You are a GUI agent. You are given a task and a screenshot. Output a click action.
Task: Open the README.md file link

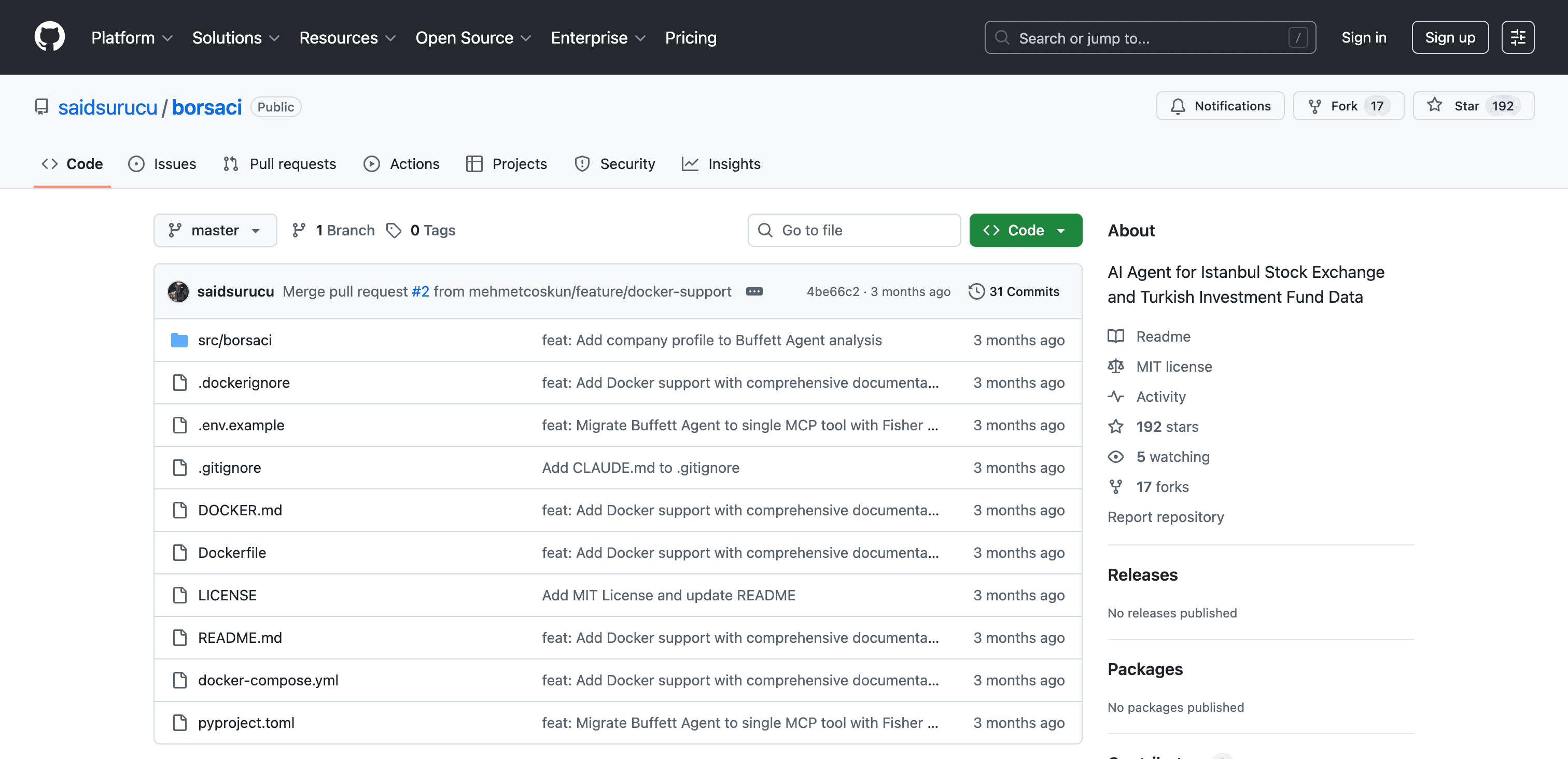(x=240, y=637)
